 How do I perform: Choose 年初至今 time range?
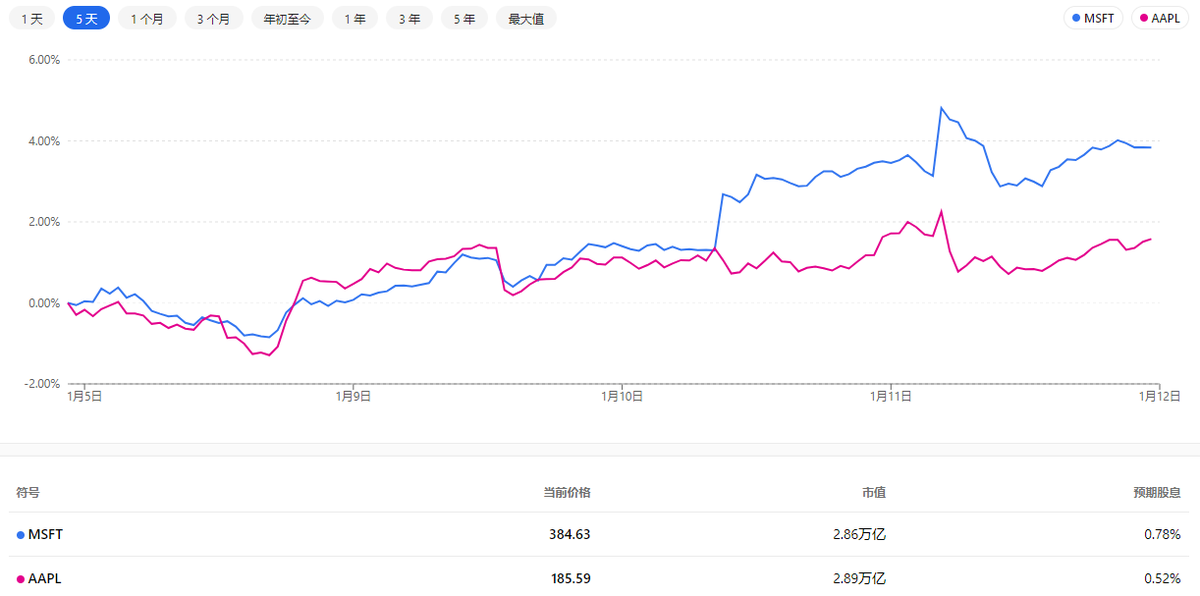[287, 18]
